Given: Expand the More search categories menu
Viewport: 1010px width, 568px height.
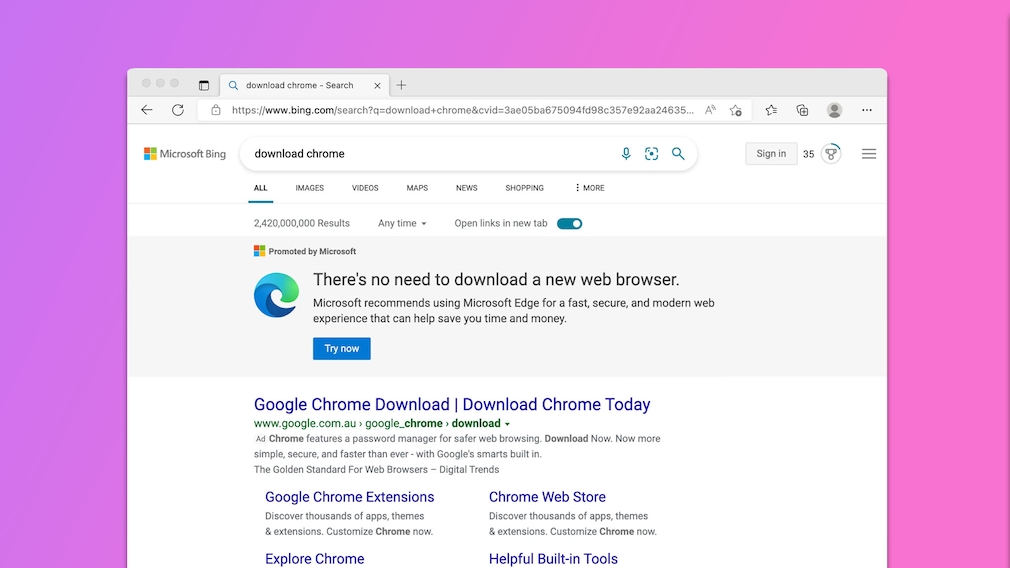Looking at the screenshot, I should pos(589,188).
